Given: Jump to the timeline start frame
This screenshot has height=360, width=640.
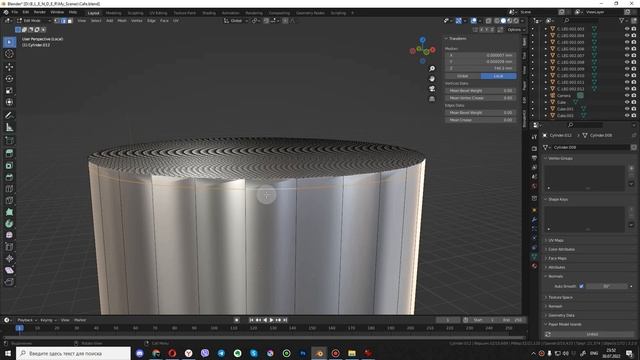Looking at the screenshot, I should coord(251,320).
